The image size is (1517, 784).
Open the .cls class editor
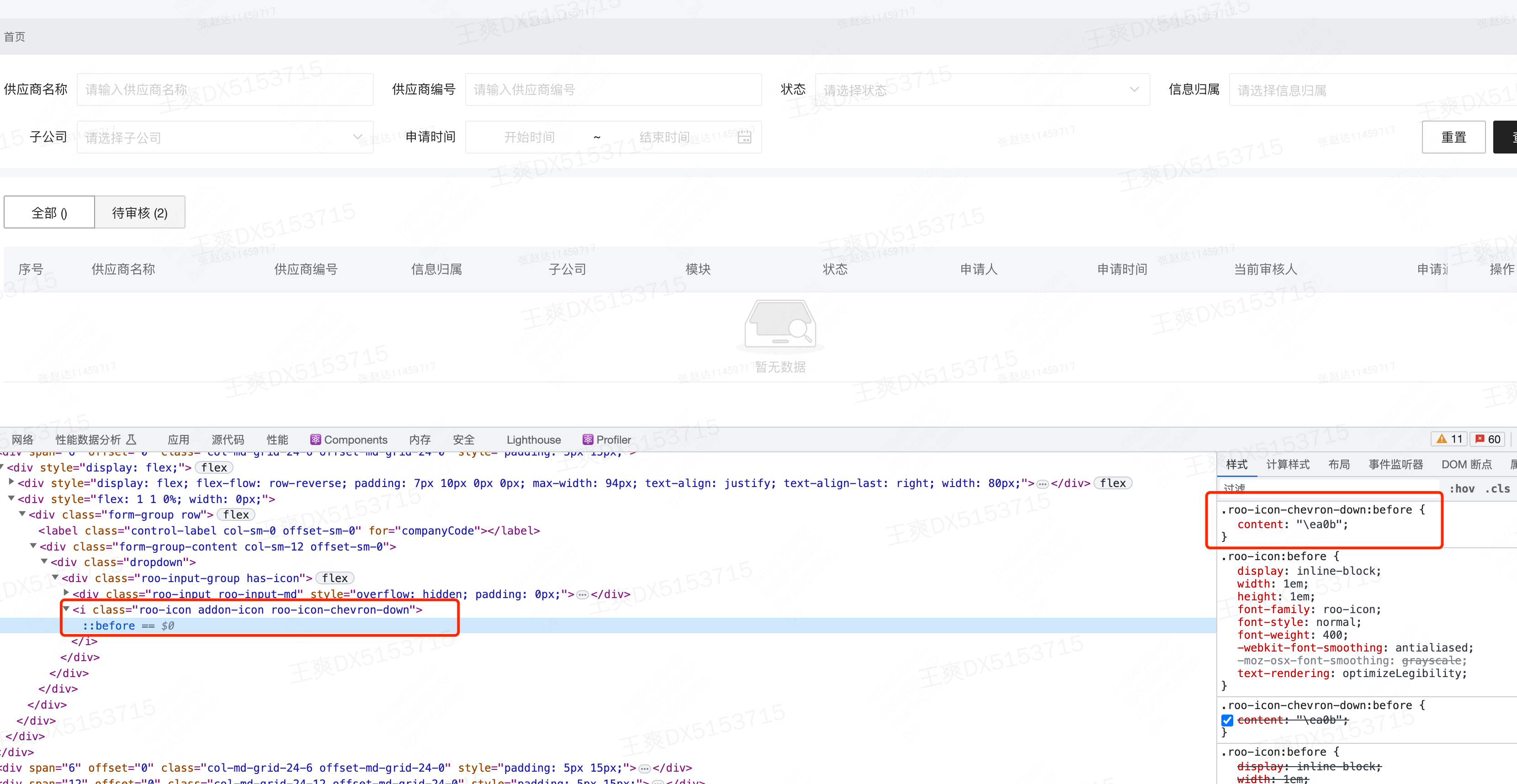pyautogui.click(x=1500, y=488)
